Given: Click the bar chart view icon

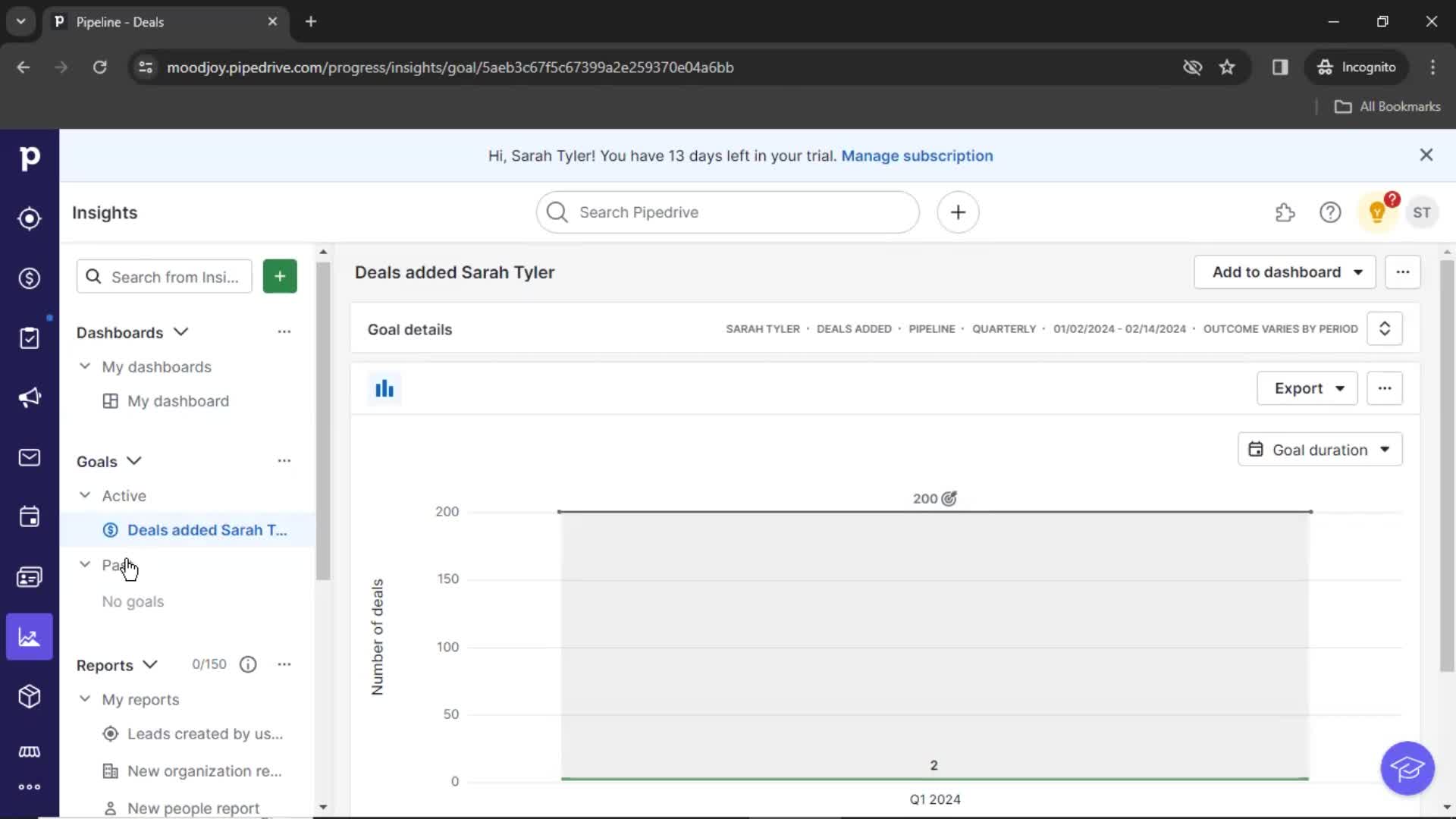Looking at the screenshot, I should pyautogui.click(x=385, y=389).
